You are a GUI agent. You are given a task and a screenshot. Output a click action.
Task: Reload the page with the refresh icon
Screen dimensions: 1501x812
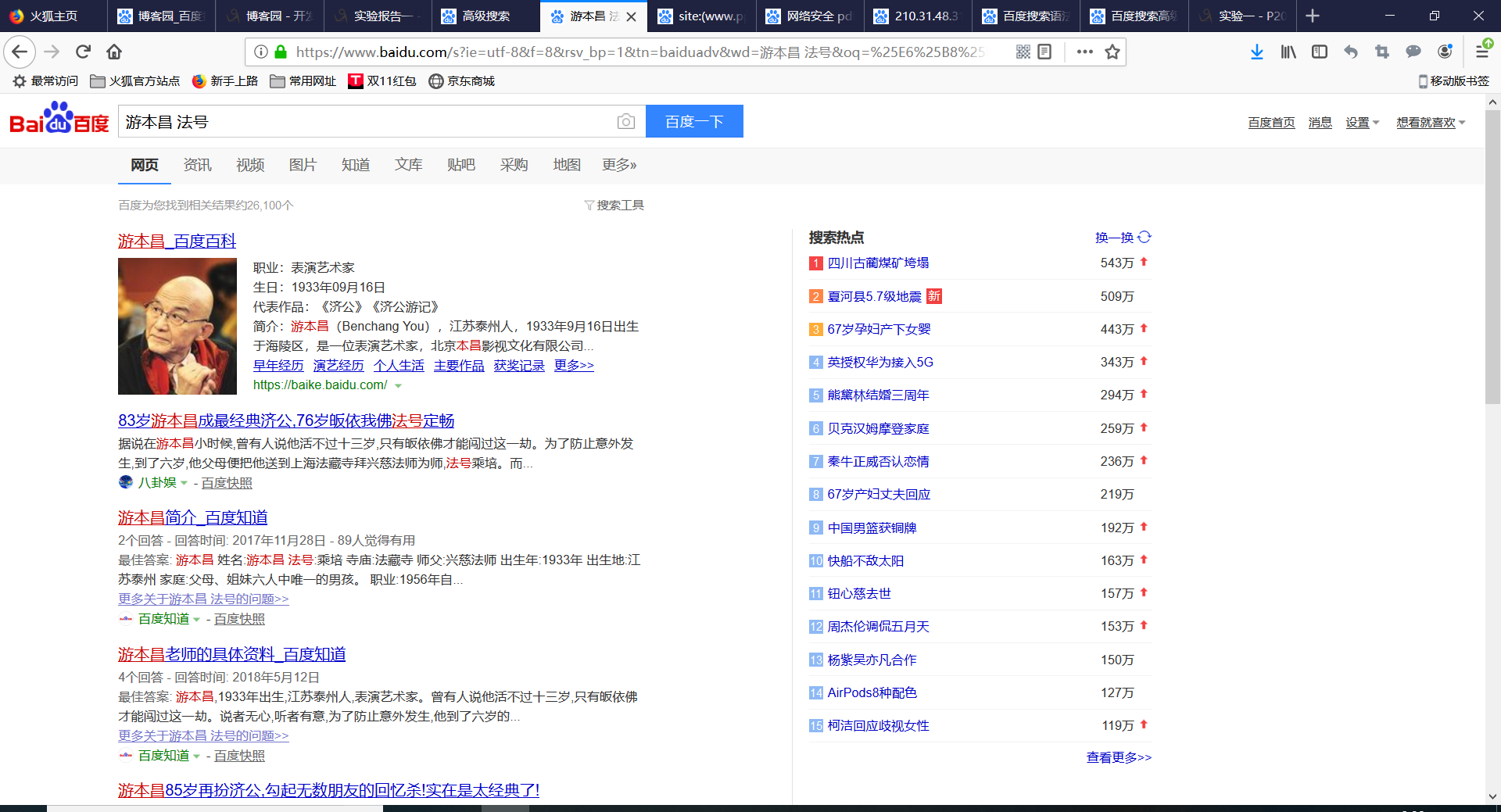pos(84,52)
